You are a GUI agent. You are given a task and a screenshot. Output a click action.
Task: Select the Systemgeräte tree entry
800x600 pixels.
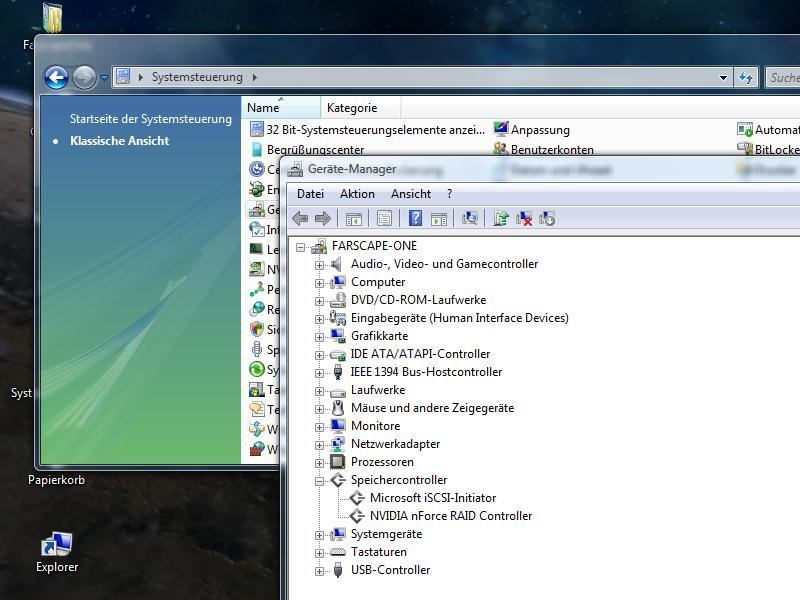pos(386,534)
